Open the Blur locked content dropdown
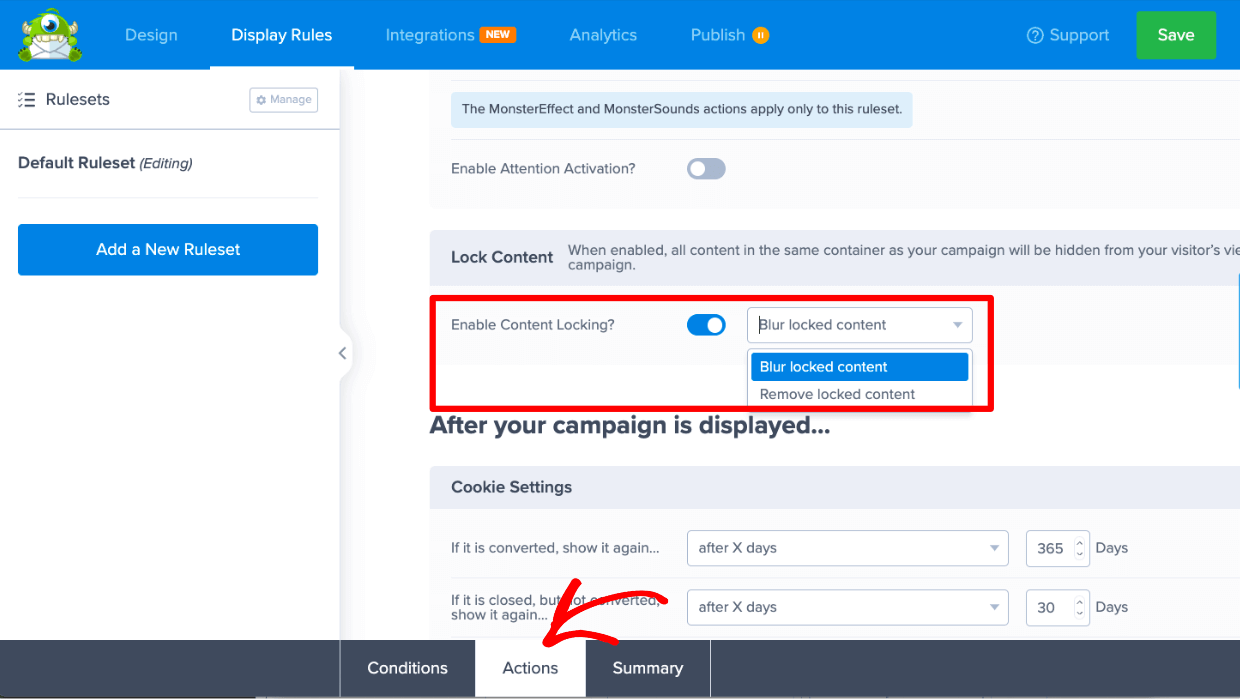Screen dimensions: 1240x700 pyautogui.click(x=858, y=324)
